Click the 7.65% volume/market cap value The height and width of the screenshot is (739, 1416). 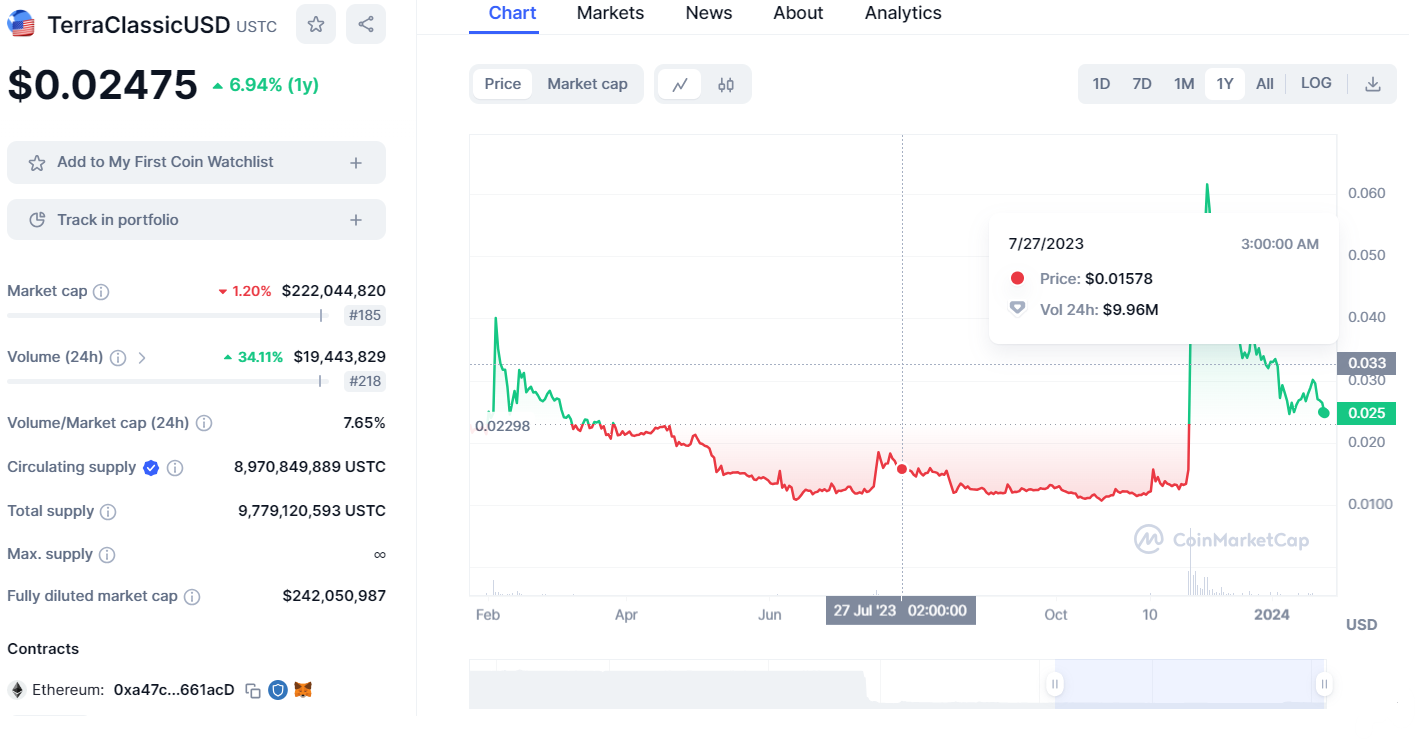point(364,423)
